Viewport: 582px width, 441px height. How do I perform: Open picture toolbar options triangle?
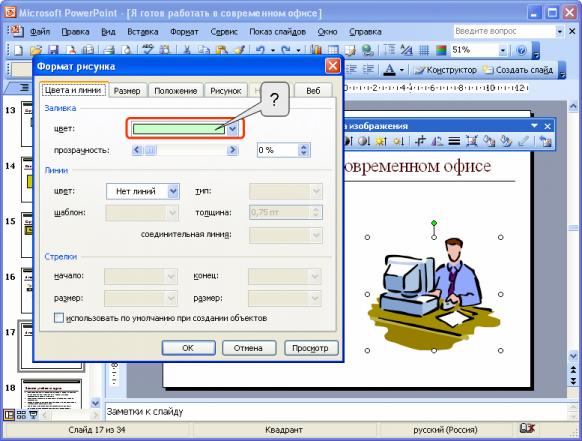[x=534, y=126]
